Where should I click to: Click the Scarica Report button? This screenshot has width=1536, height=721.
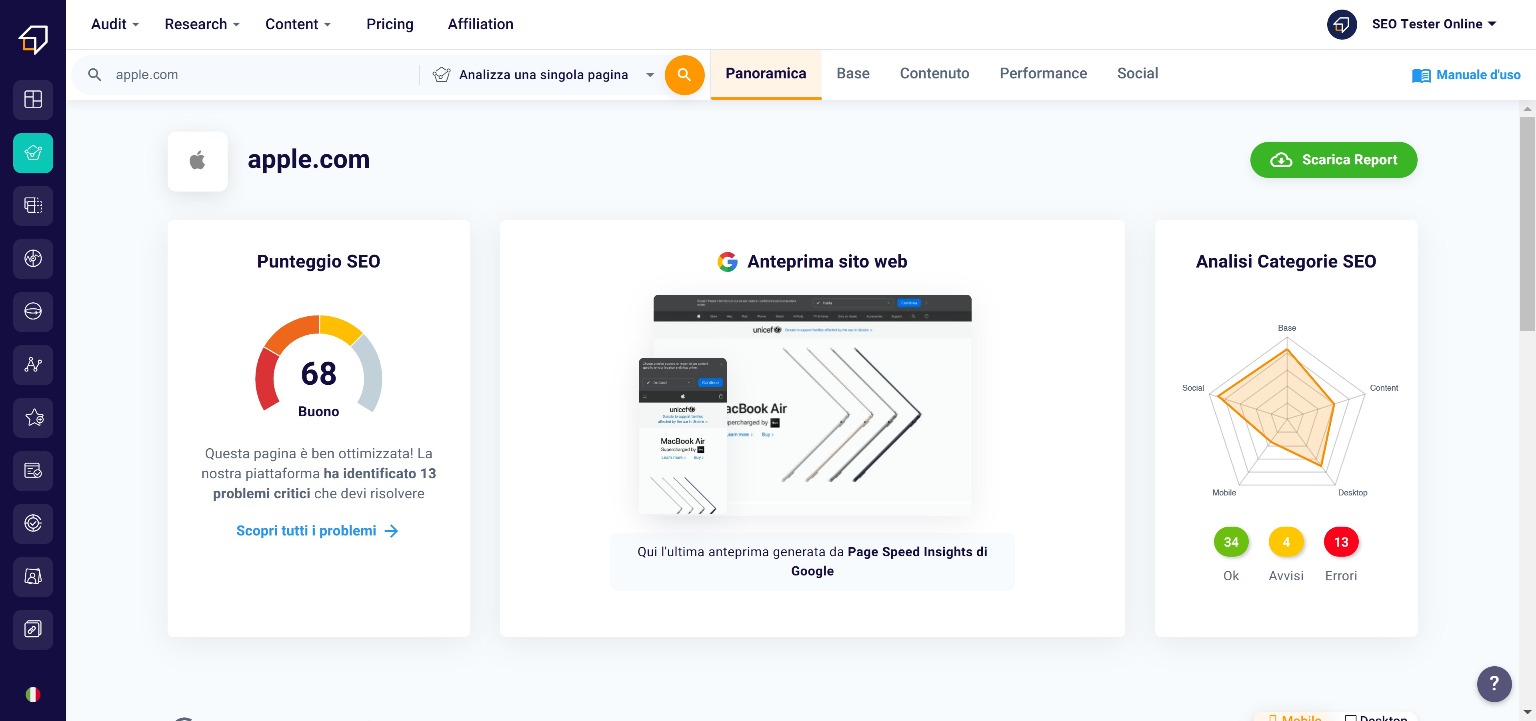1333,160
